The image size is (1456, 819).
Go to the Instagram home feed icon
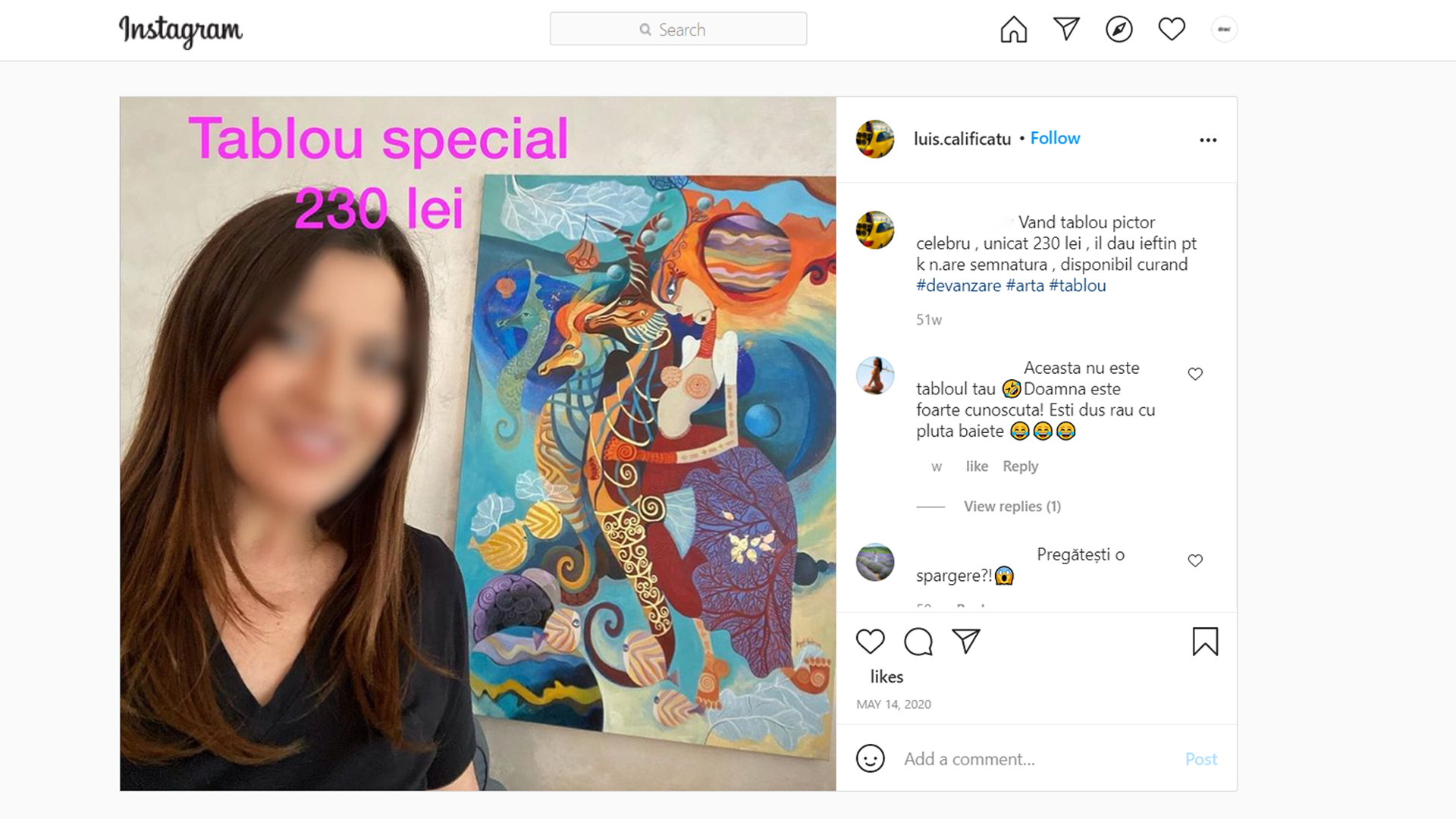[1013, 30]
